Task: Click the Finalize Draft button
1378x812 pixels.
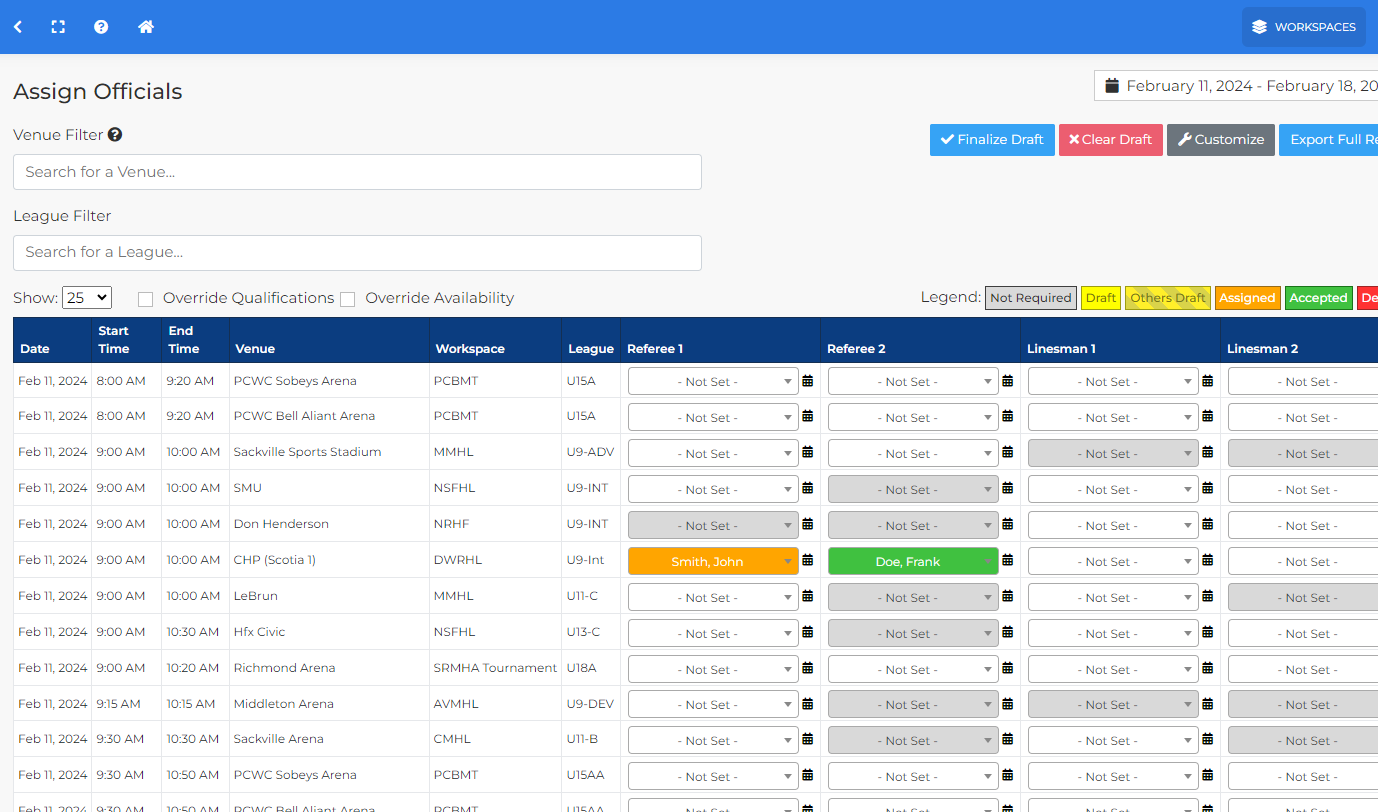Action: pos(992,140)
